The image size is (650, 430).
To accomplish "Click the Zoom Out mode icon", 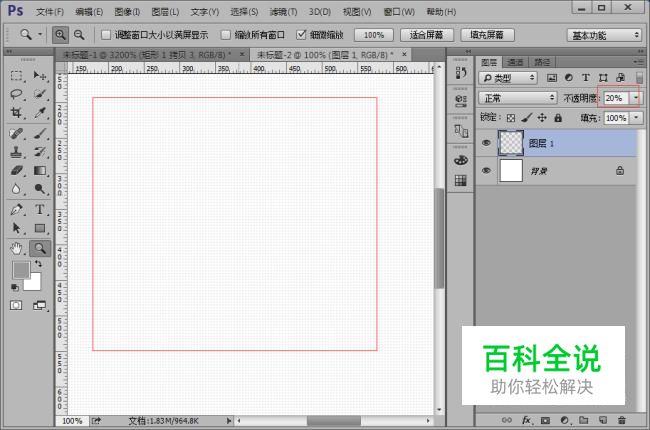I will click(79, 35).
